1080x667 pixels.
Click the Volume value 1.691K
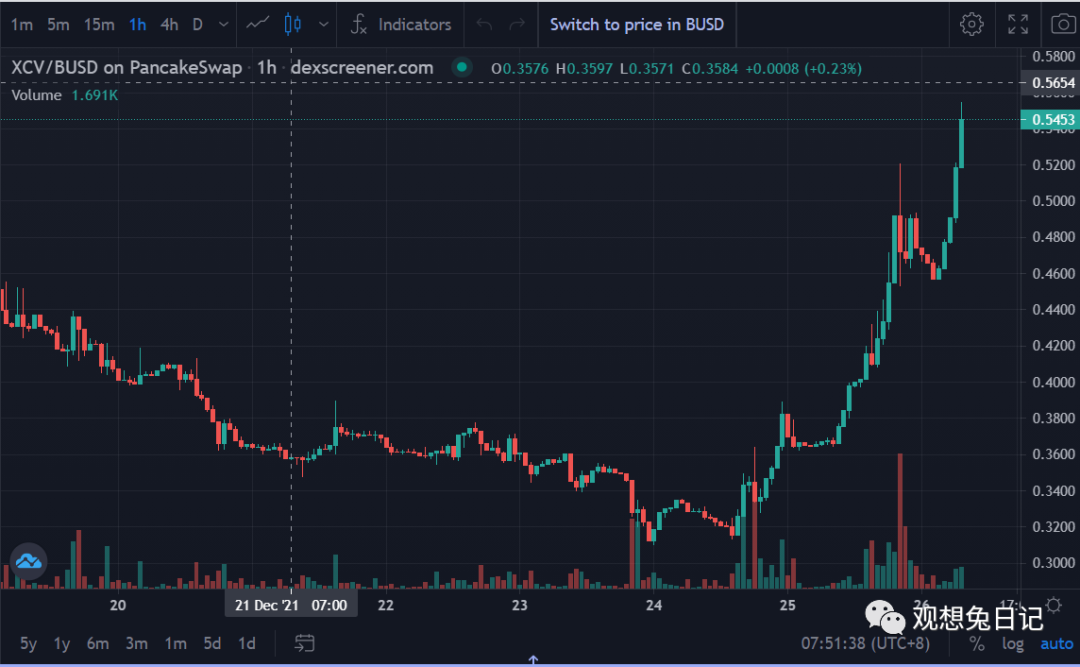[95, 95]
